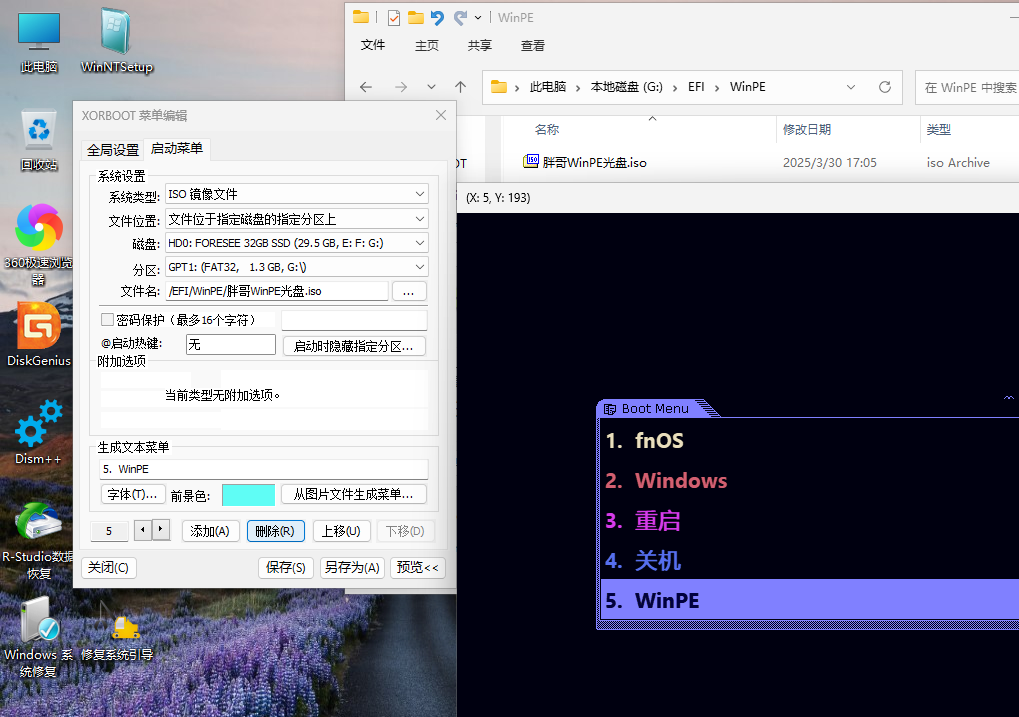Click the 预览<< button
This screenshot has width=1019, height=717.
pyautogui.click(x=418, y=567)
